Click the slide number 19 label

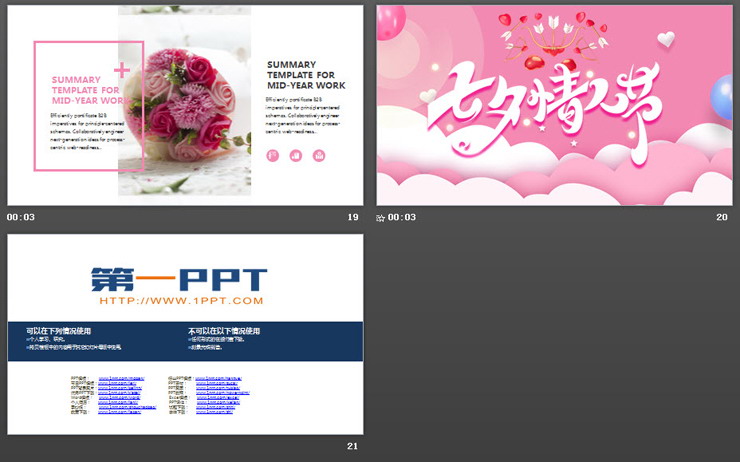pos(352,217)
